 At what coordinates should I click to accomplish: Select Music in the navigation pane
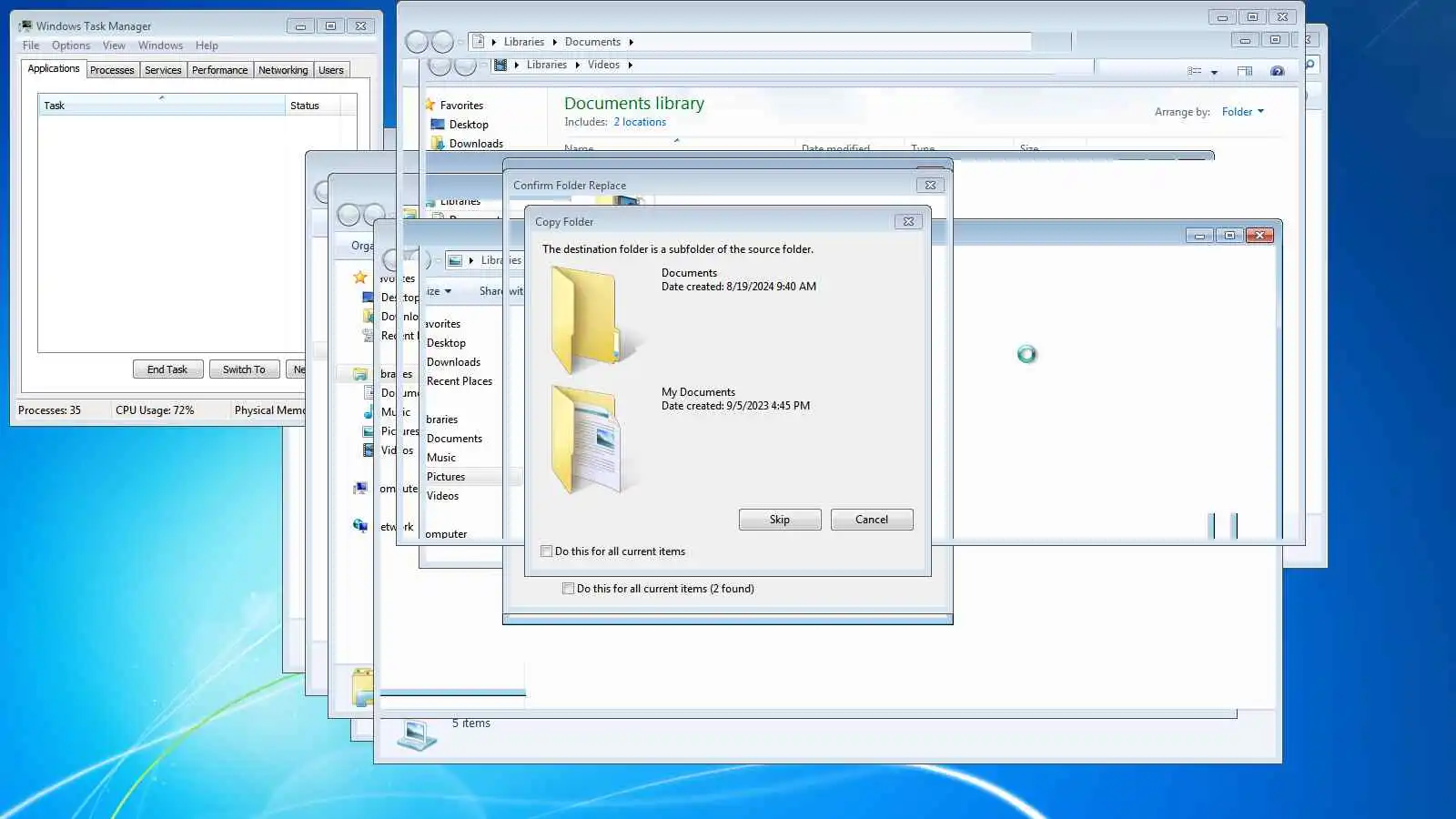point(441,458)
